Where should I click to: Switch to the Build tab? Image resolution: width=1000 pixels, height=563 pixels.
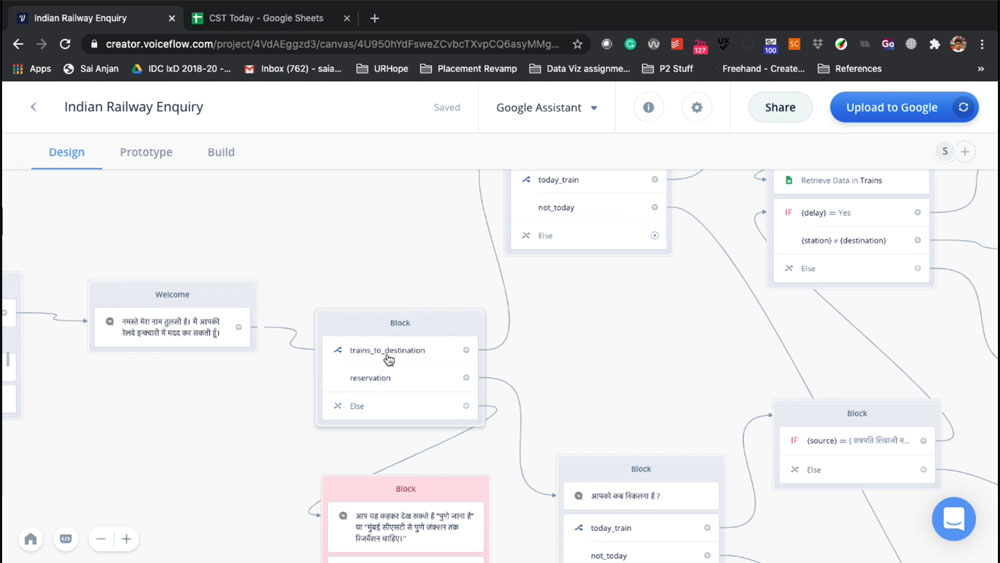[221, 152]
